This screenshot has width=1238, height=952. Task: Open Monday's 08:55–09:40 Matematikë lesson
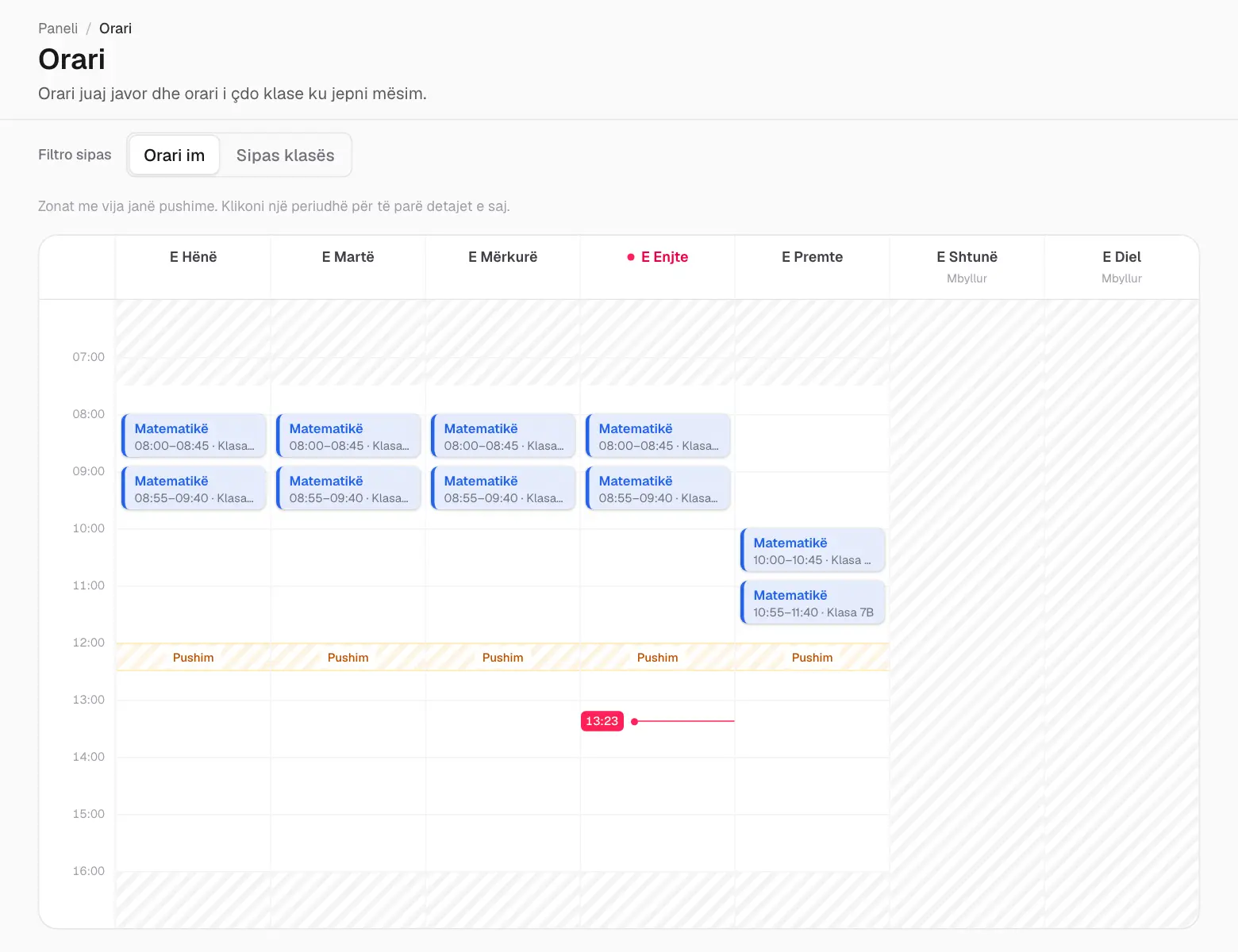pos(194,488)
